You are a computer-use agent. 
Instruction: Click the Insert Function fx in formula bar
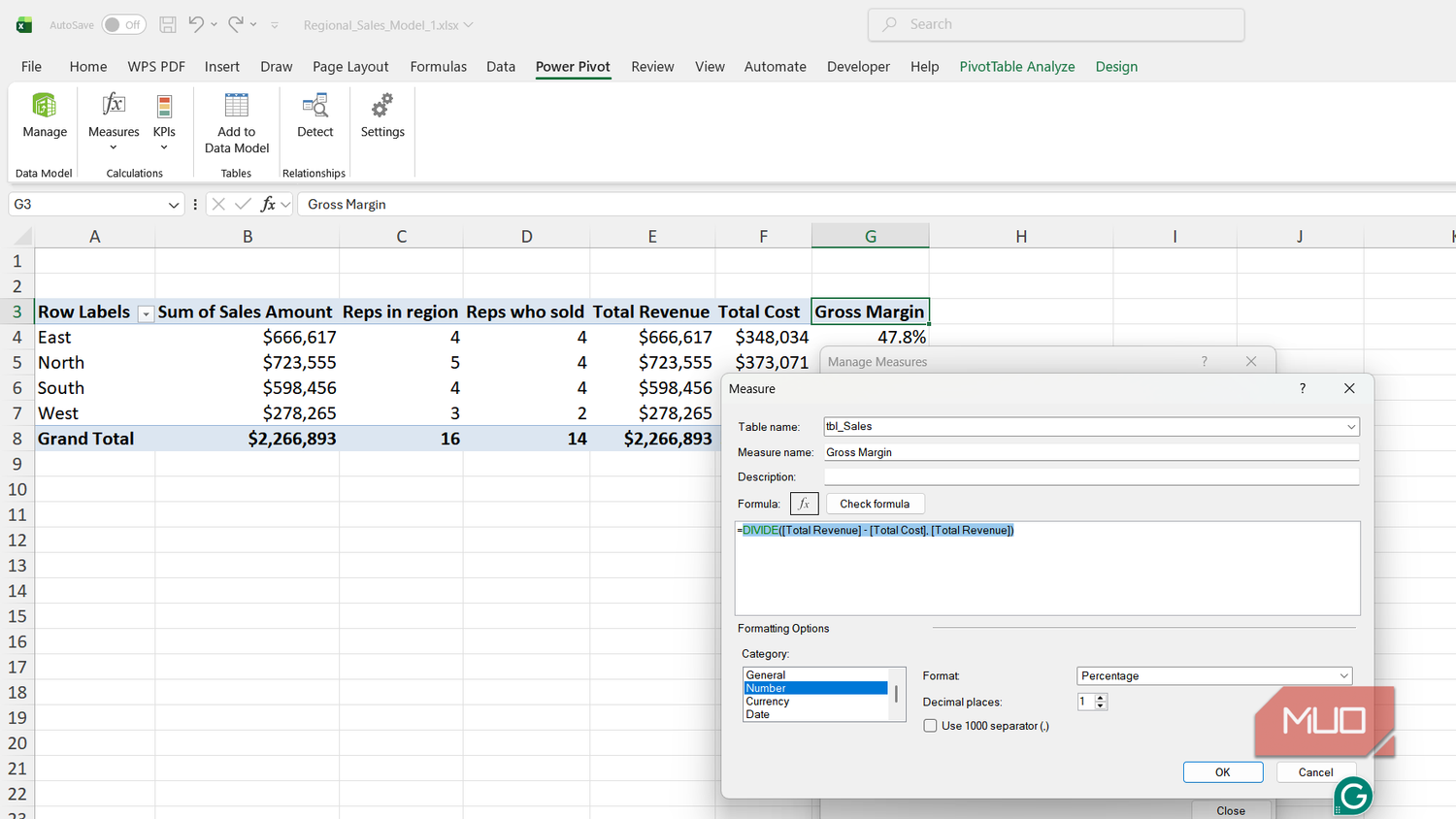click(268, 204)
